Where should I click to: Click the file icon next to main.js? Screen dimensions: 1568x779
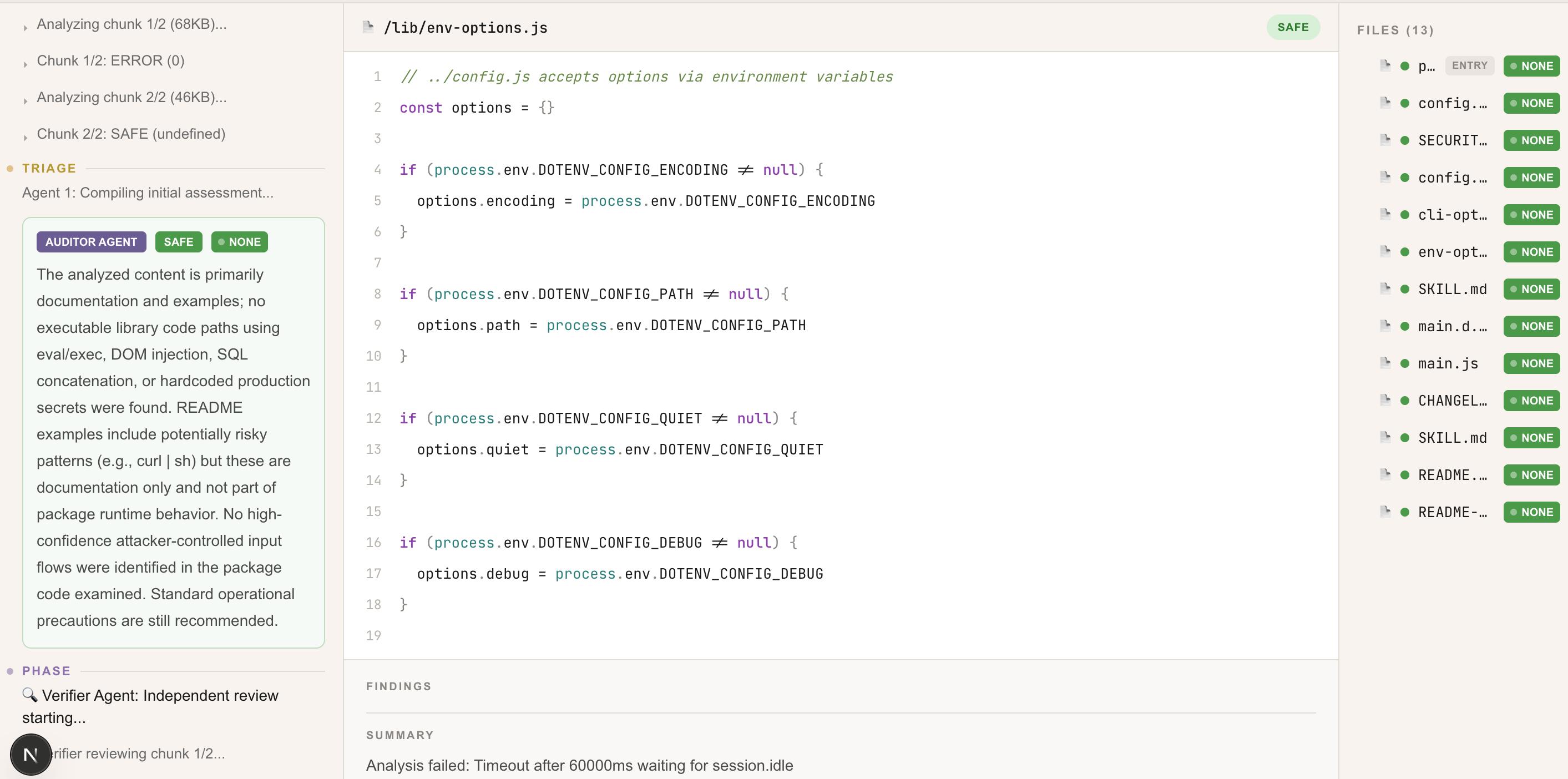pos(1385,363)
